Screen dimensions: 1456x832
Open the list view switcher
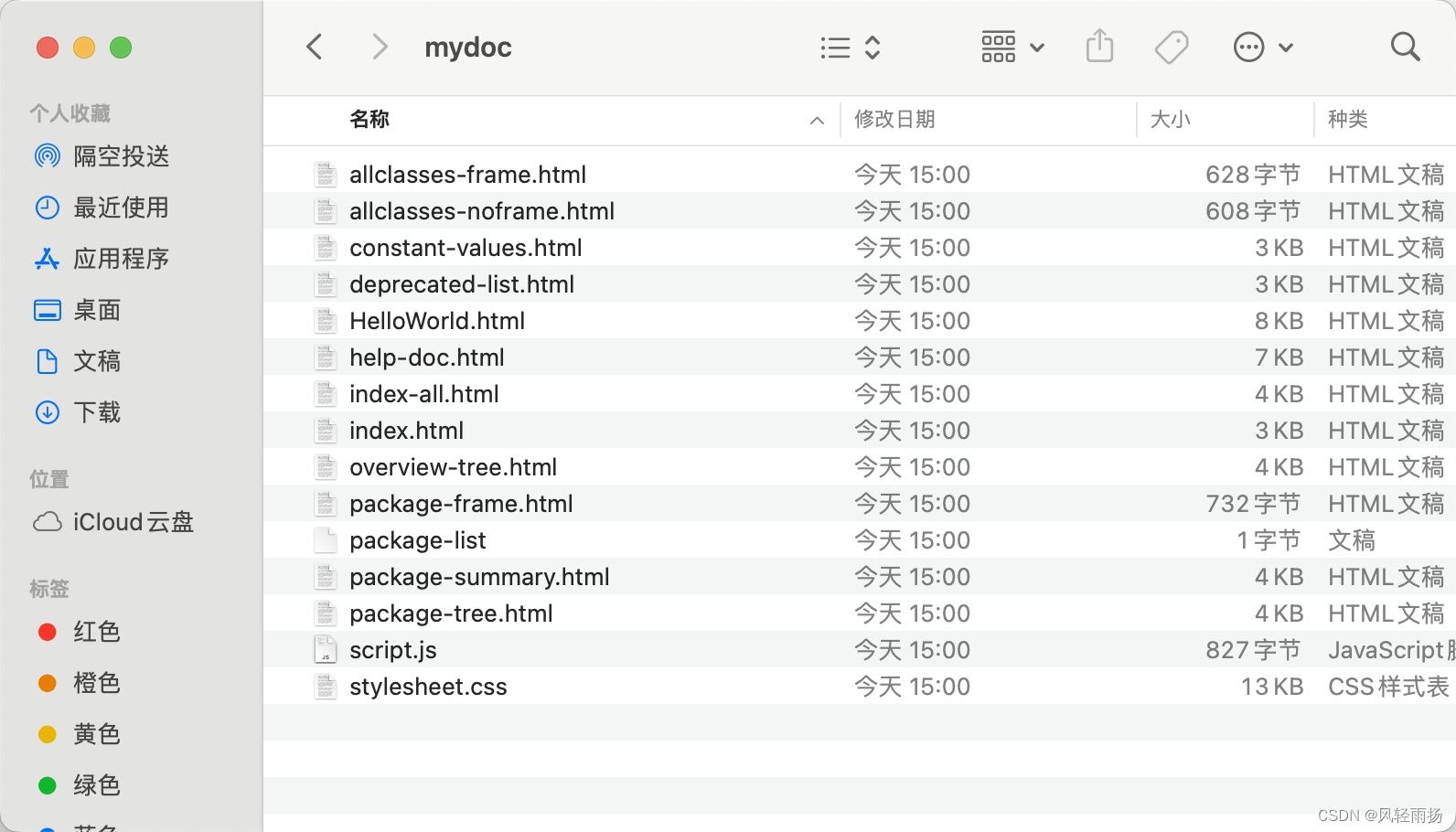851,48
